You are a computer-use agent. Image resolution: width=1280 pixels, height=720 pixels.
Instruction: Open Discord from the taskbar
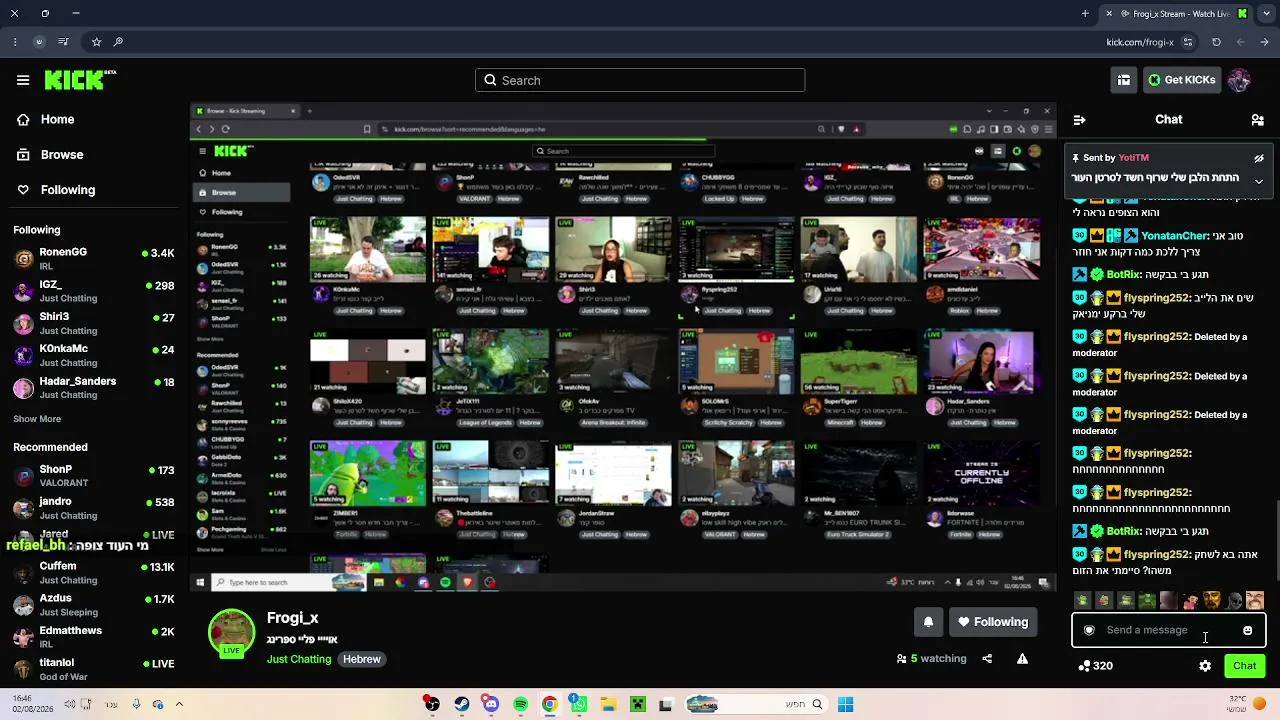click(491, 704)
